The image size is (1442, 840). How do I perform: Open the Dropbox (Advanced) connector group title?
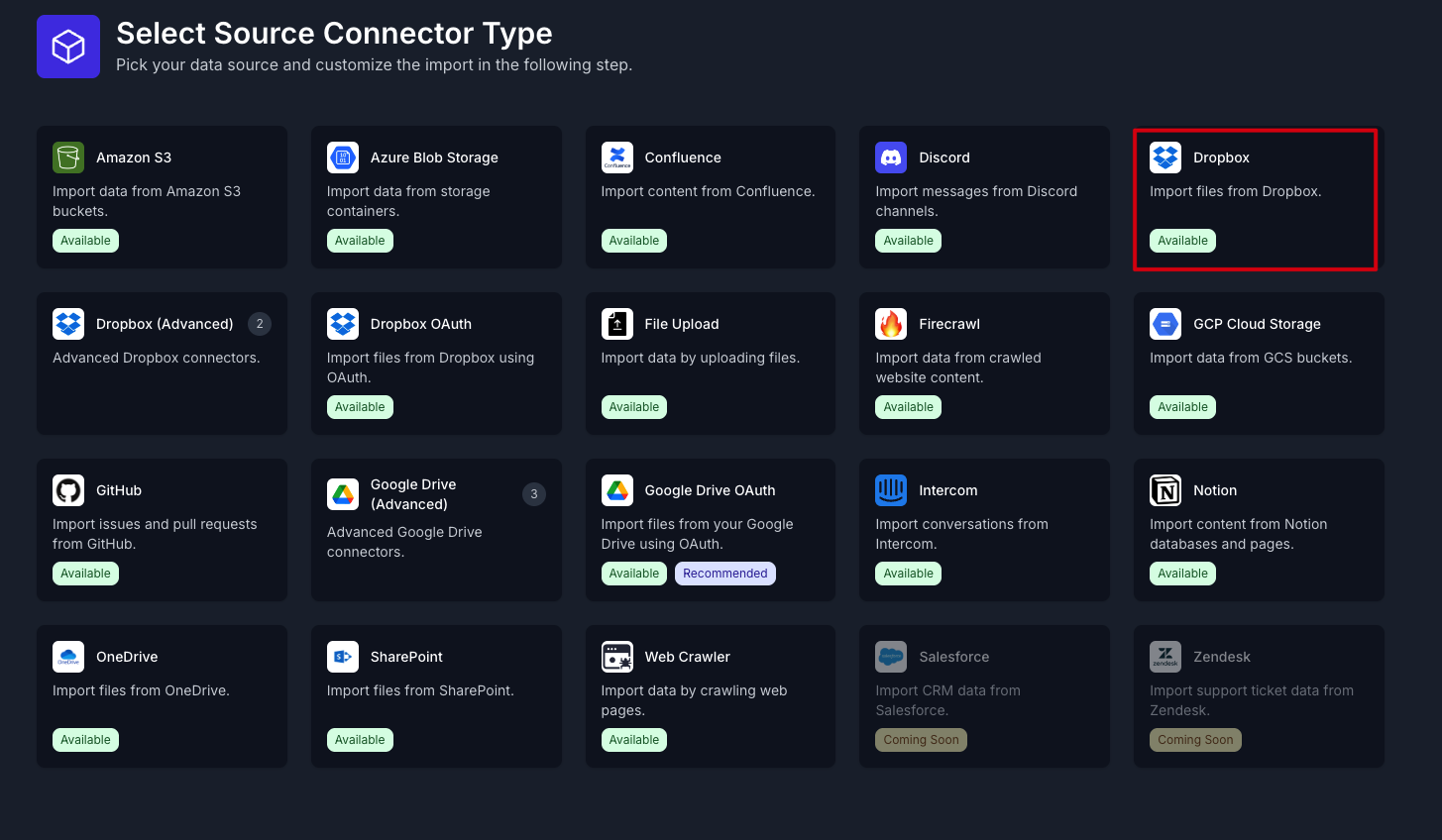pos(165,324)
